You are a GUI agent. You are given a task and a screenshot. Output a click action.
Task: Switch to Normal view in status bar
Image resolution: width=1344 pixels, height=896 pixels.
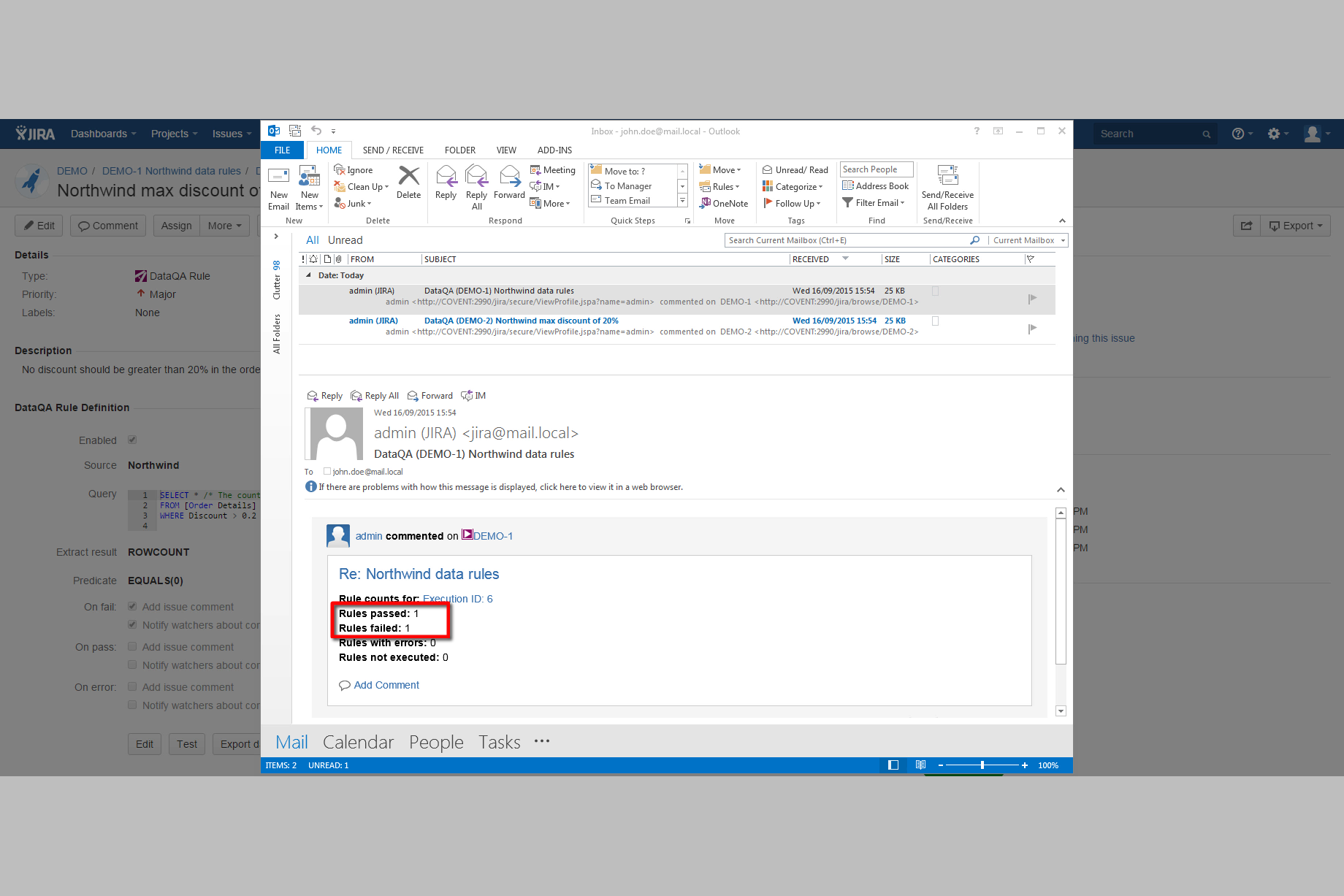point(893,765)
